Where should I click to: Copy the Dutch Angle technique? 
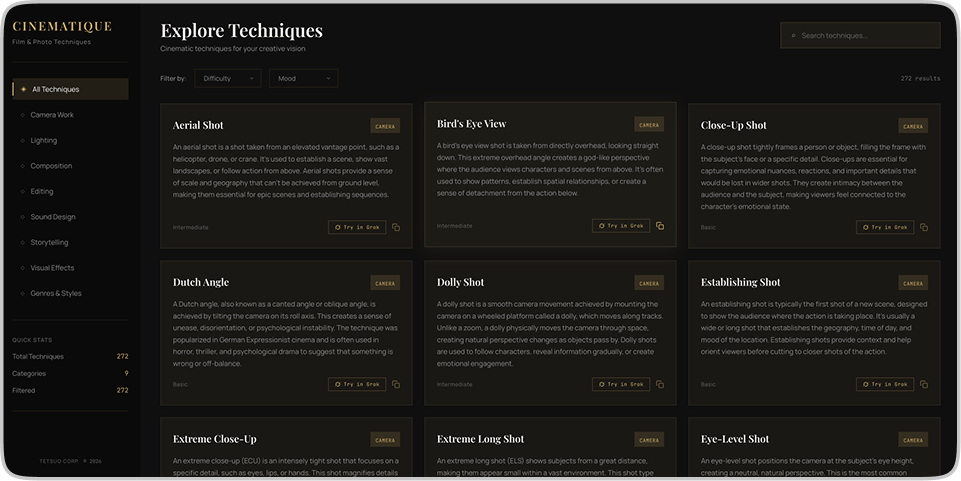396,384
